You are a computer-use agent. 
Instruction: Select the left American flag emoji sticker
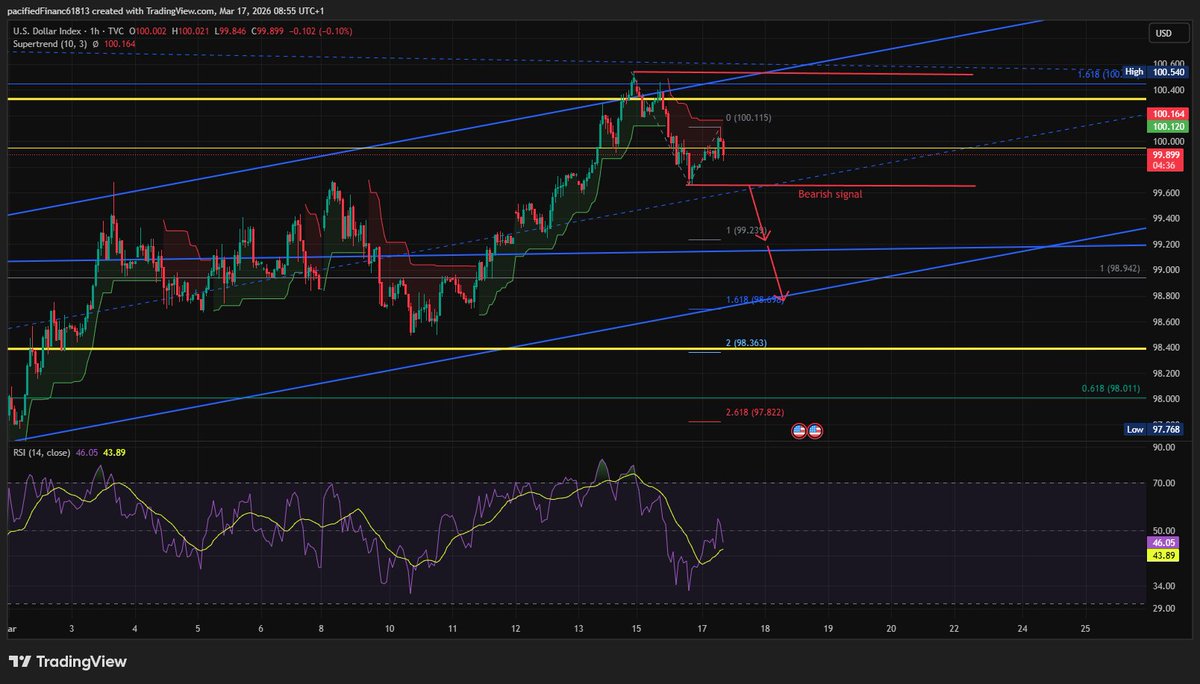797,430
